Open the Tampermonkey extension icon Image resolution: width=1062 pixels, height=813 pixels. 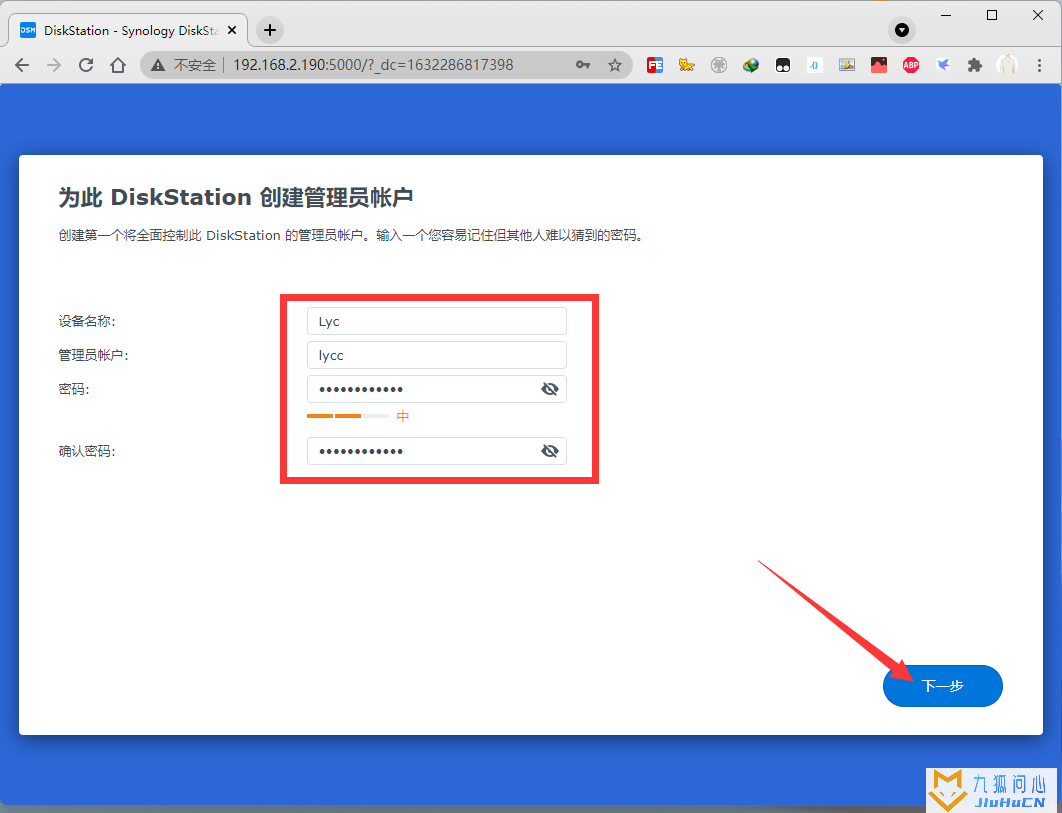pos(783,65)
